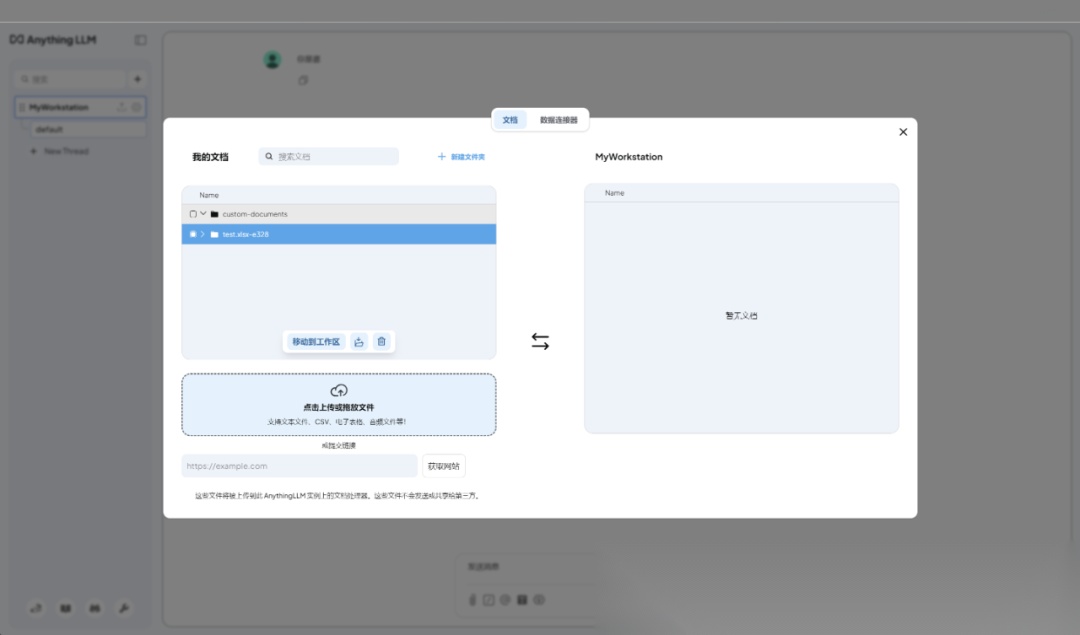Viewport: 1080px width, 635px height.
Task: Click the test.xlsx-e328 file name
Action: [246, 234]
